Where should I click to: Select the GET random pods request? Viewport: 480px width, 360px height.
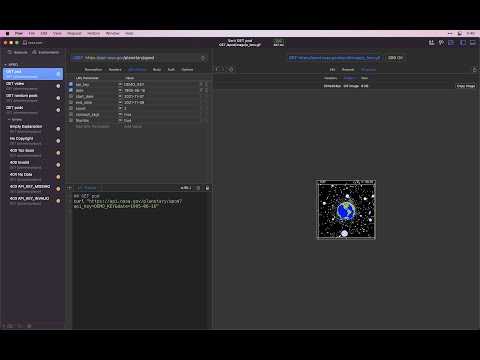(x=33, y=98)
